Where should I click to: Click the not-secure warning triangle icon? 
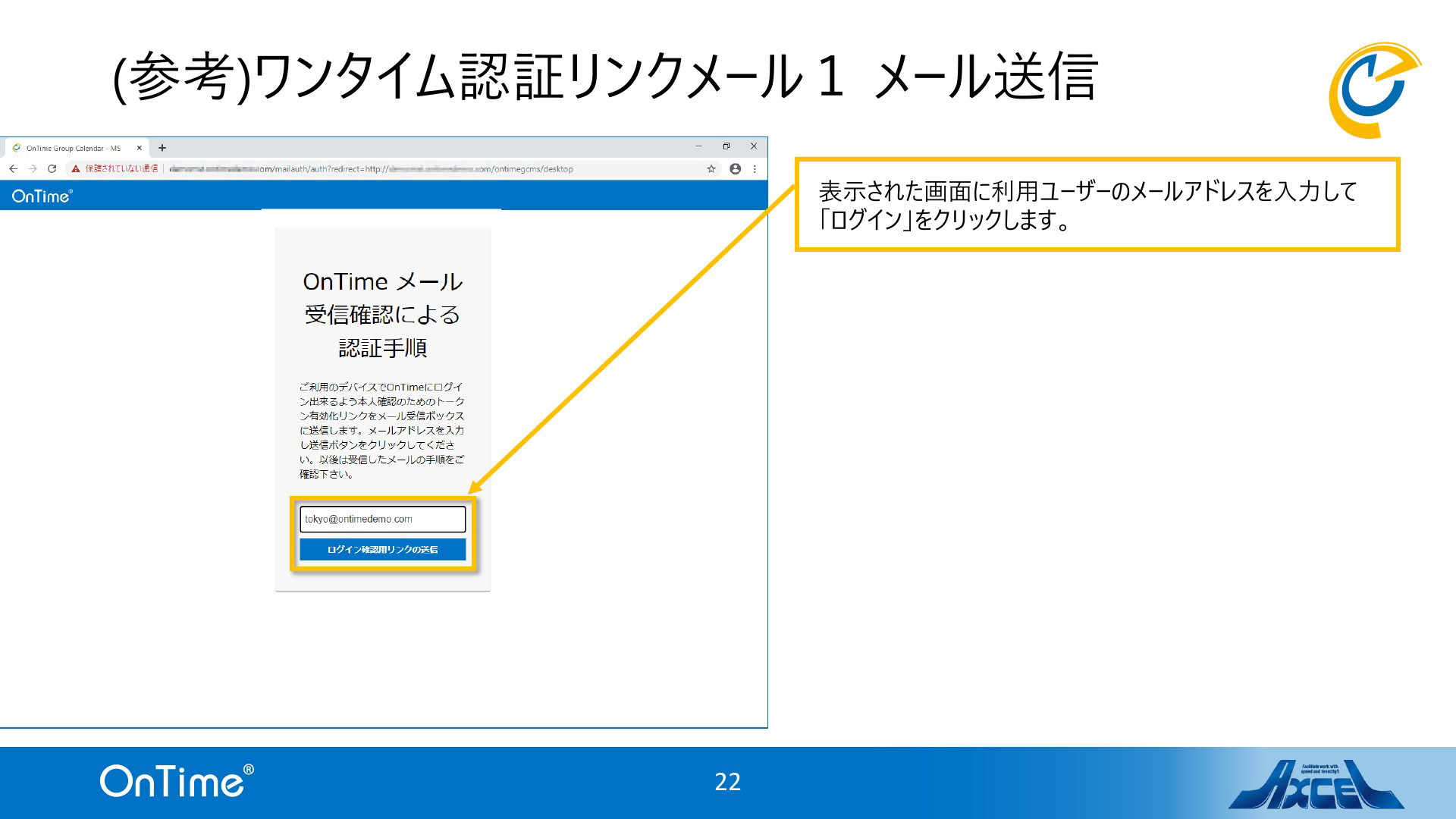point(76,169)
